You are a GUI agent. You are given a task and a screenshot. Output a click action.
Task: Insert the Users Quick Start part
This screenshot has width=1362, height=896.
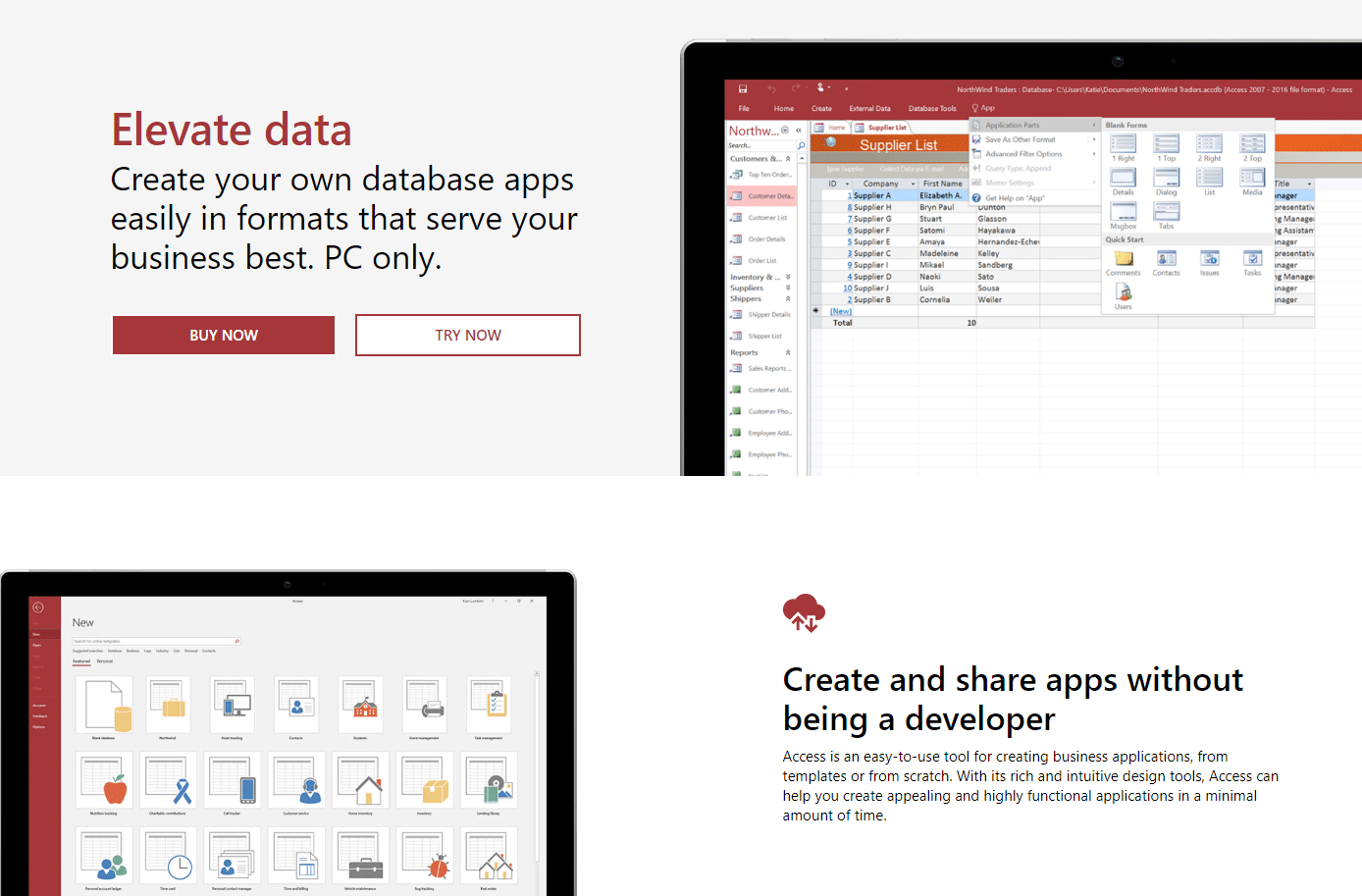point(1124,292)
